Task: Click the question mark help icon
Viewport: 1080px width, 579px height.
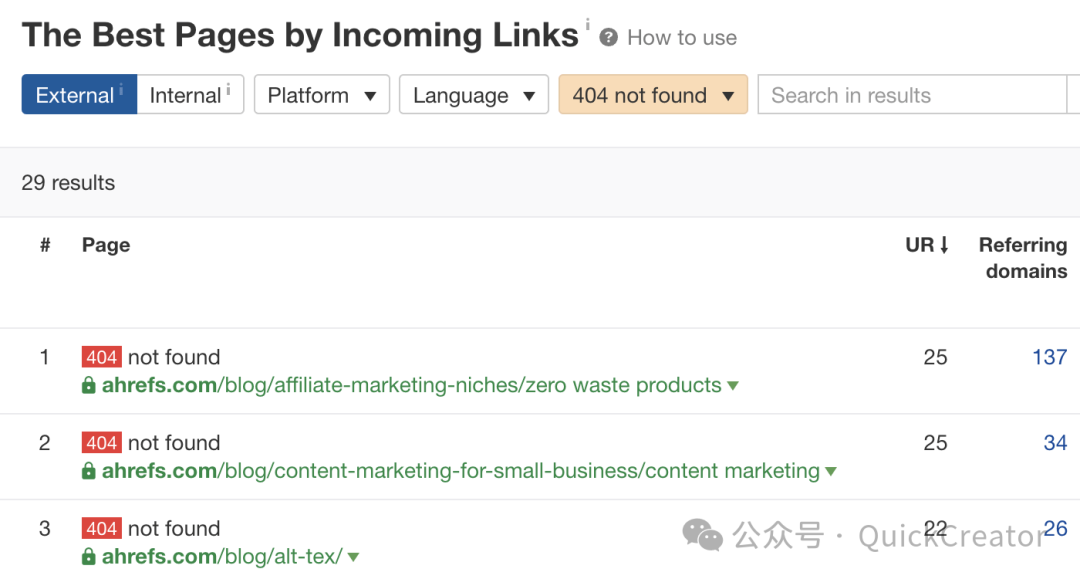Action: coord(608,38)
